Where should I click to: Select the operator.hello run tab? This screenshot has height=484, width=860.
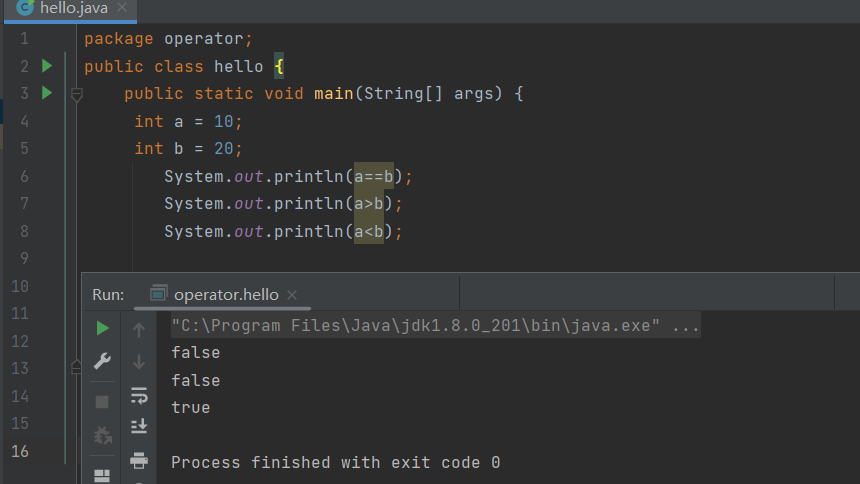[225, 294]
